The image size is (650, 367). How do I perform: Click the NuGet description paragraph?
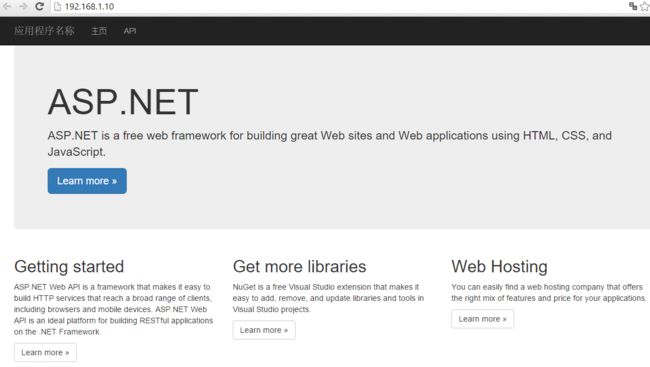click(328, 298)
